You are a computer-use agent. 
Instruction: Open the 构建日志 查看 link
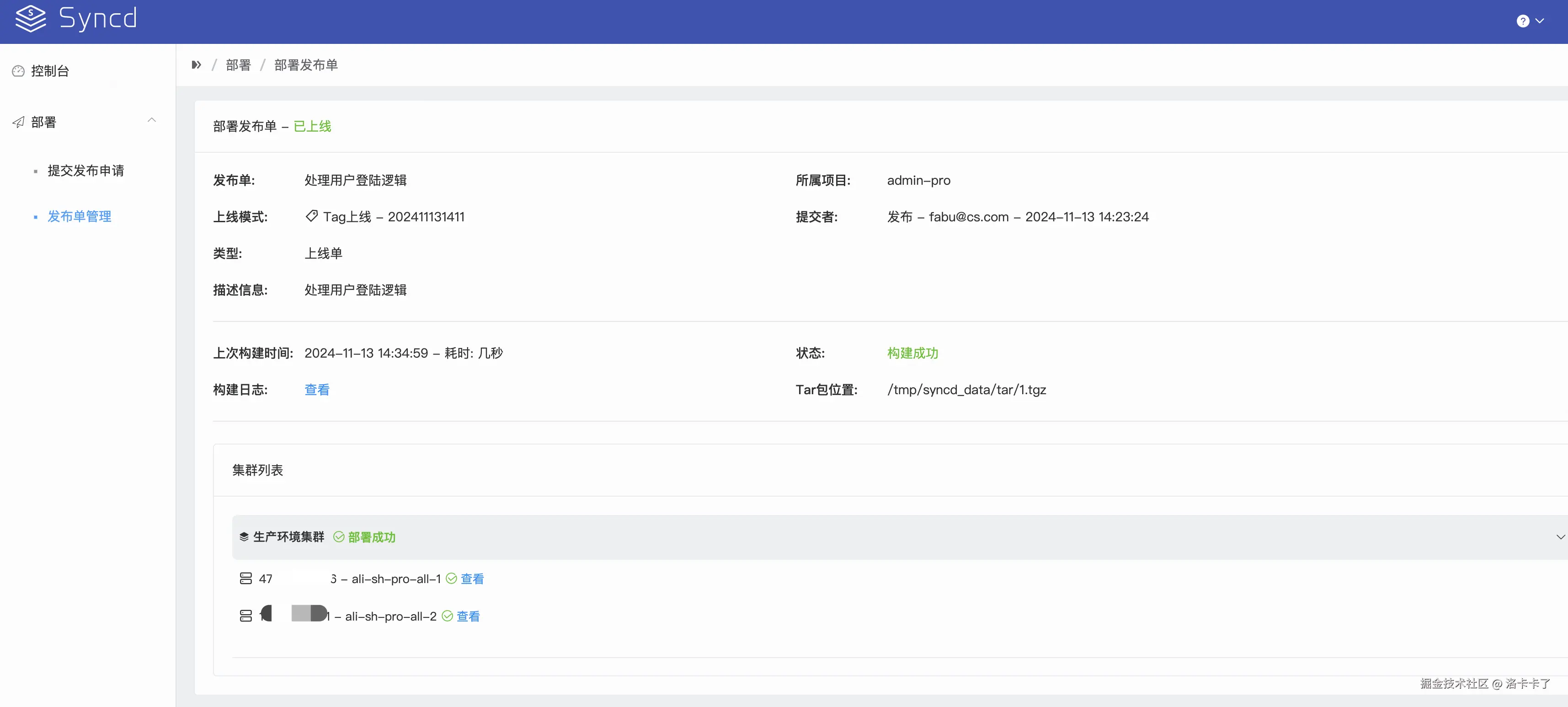click(x=316, y=390)
